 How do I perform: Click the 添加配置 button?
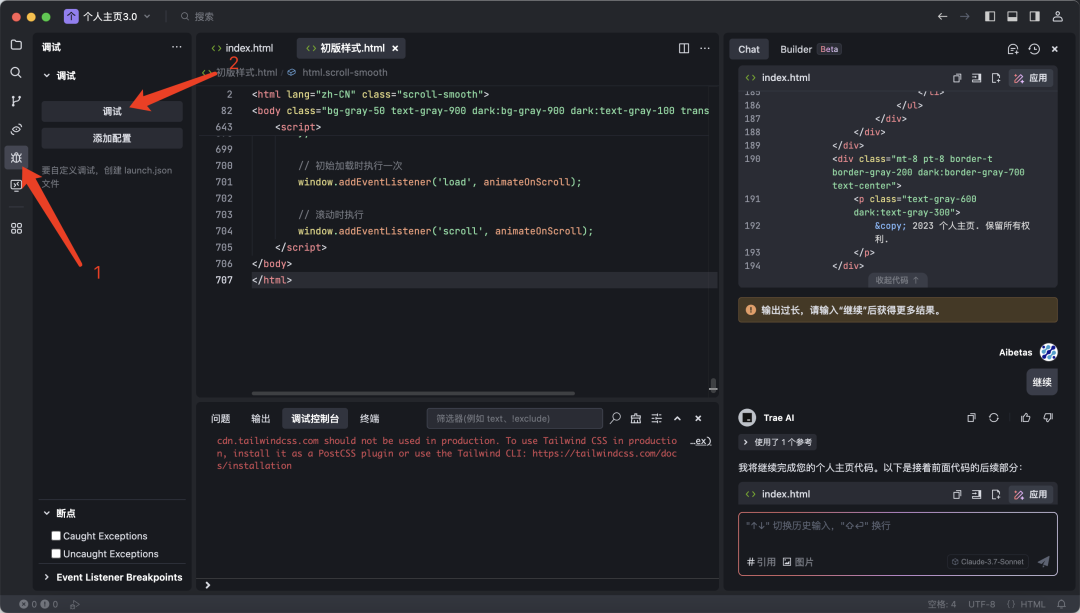coord(112,138)
